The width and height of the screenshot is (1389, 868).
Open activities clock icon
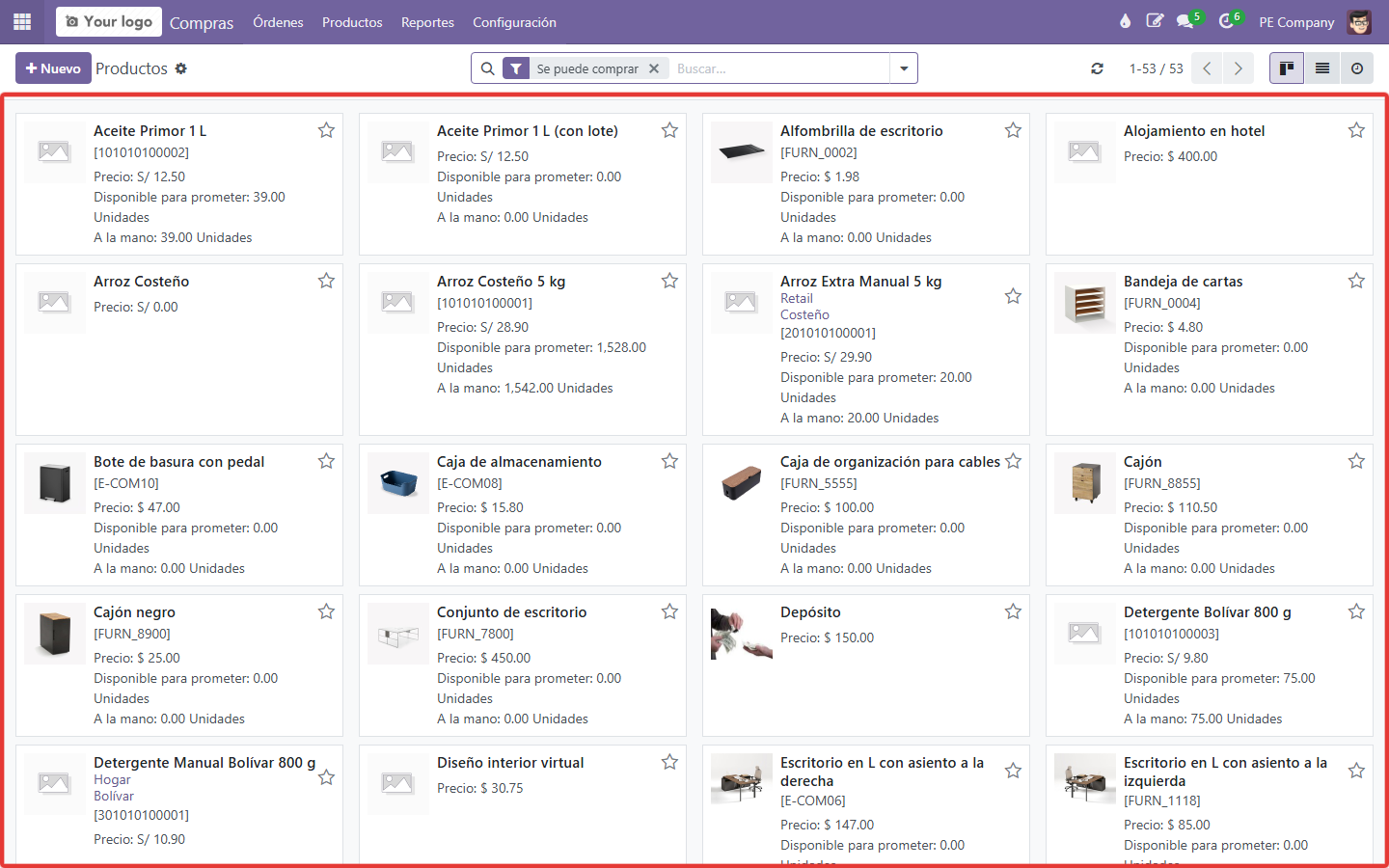1226,21
